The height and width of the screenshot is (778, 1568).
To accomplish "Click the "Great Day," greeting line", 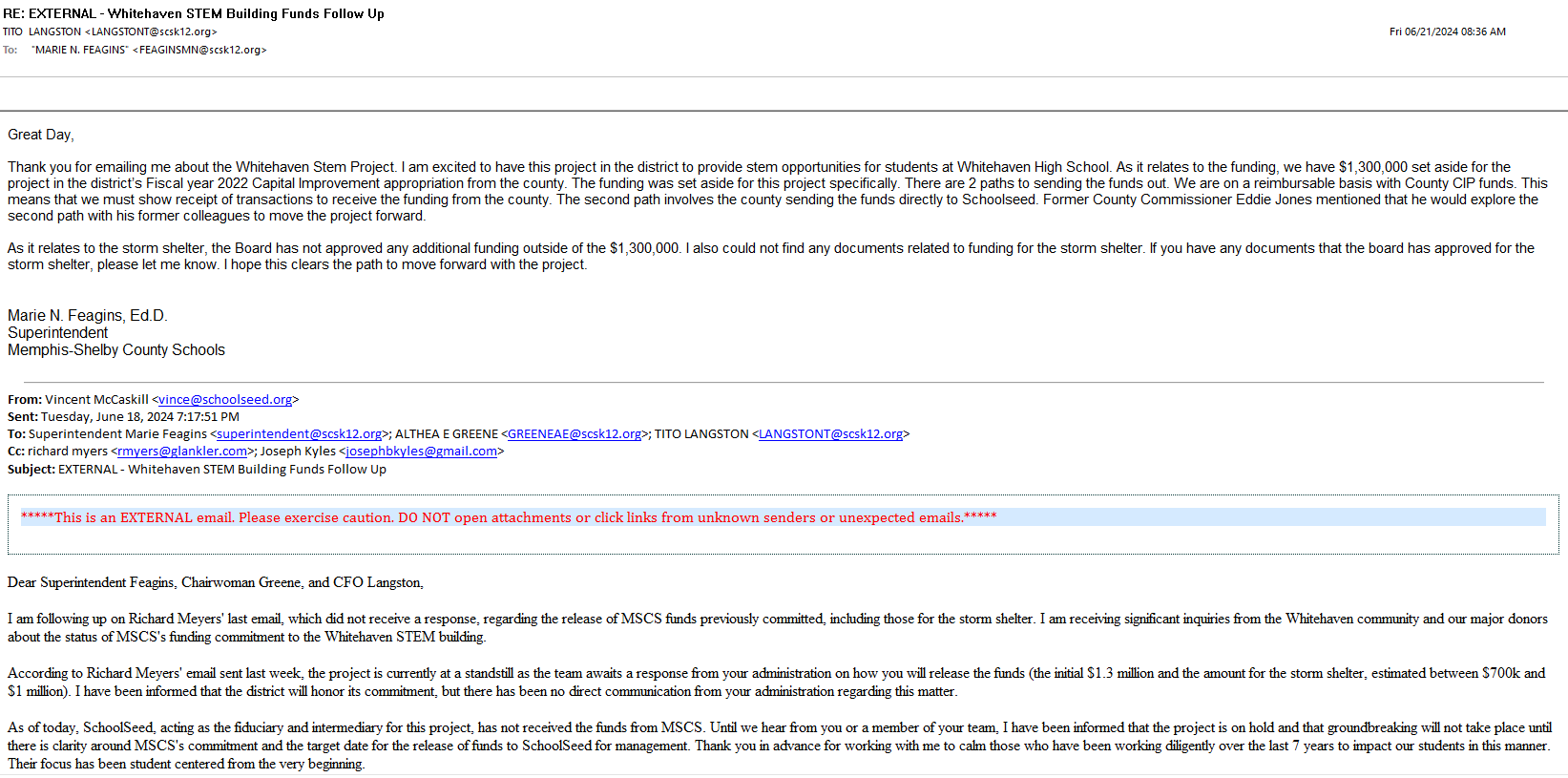I will [41, 135].
